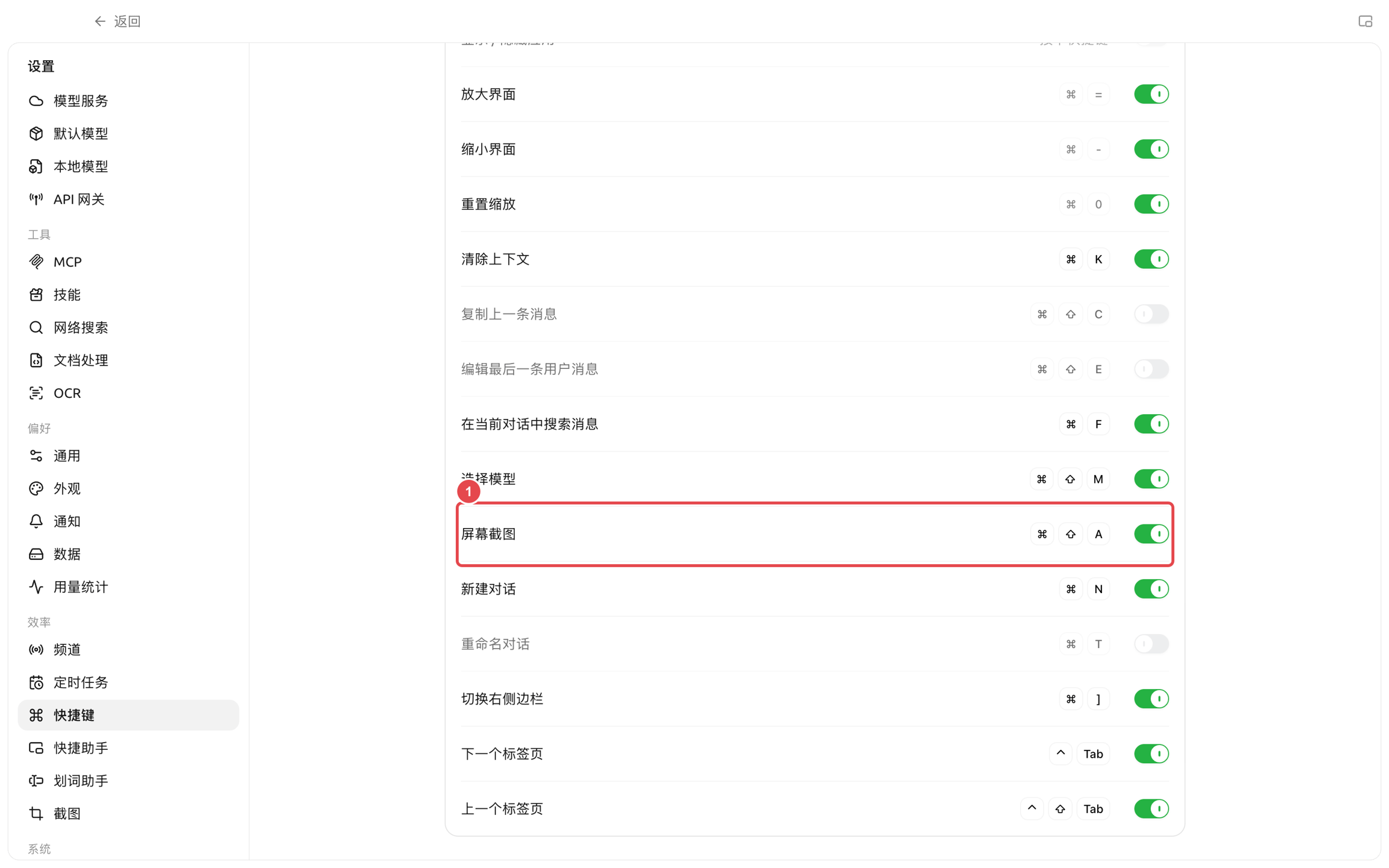1389x868 pixels.
Task: Click the Tab key of 下一个标签页
Action: point(1093,754)
